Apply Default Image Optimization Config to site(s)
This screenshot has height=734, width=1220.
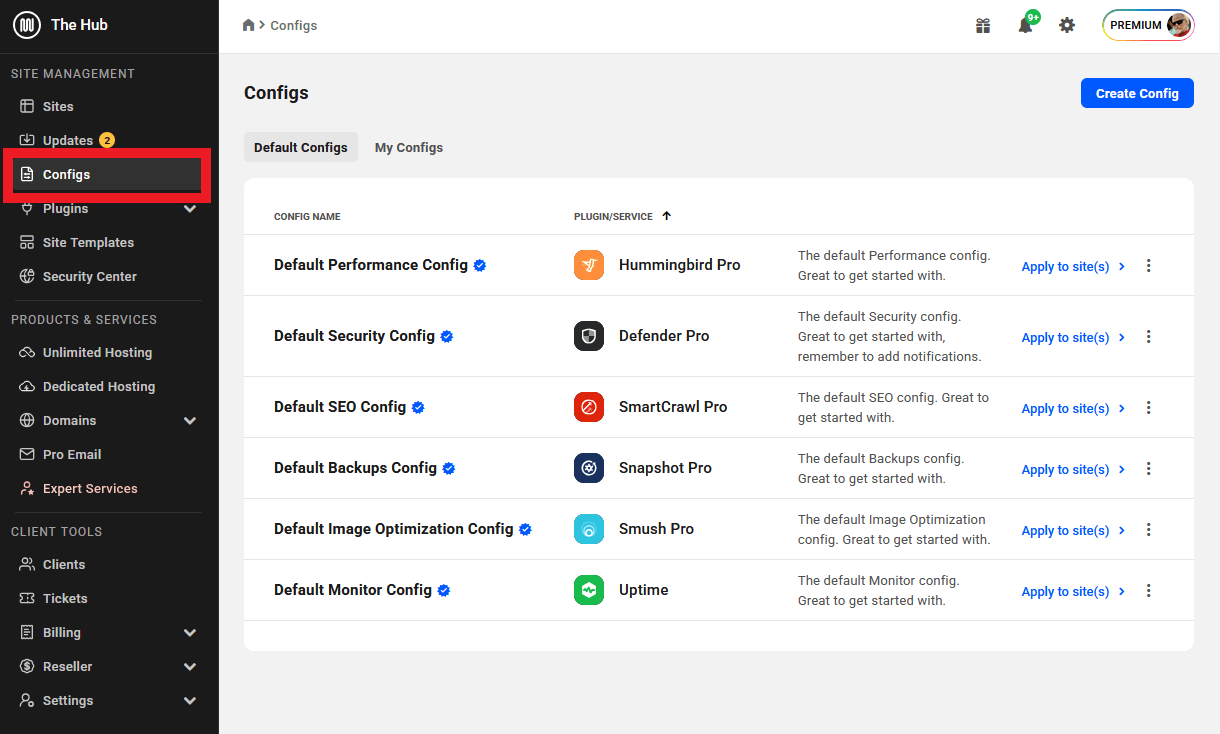pos(1073,531)
